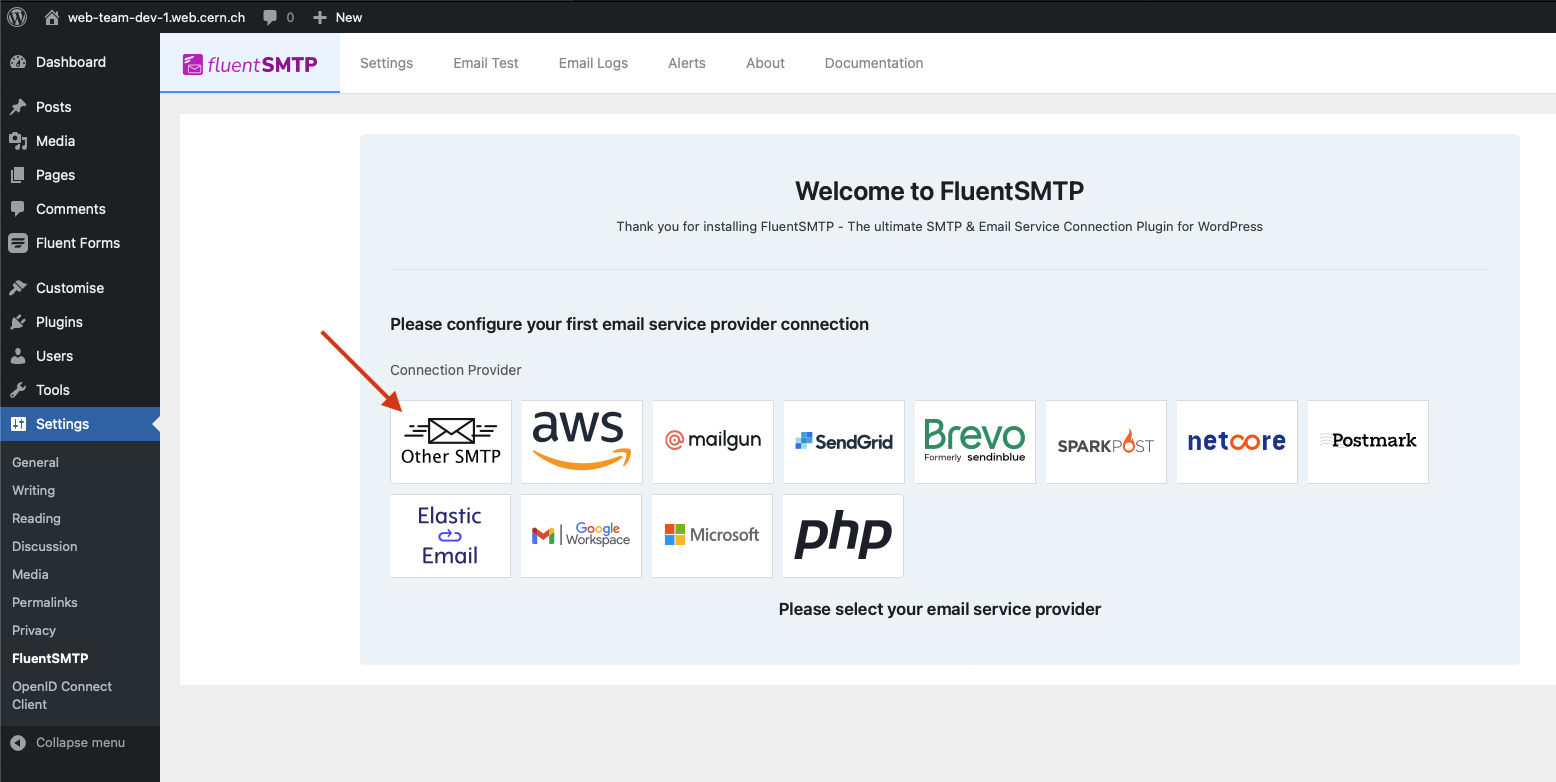This screenshot has width=1556, height=782.
Task: Select the SendGrid provider card
Action: (843, 442)
